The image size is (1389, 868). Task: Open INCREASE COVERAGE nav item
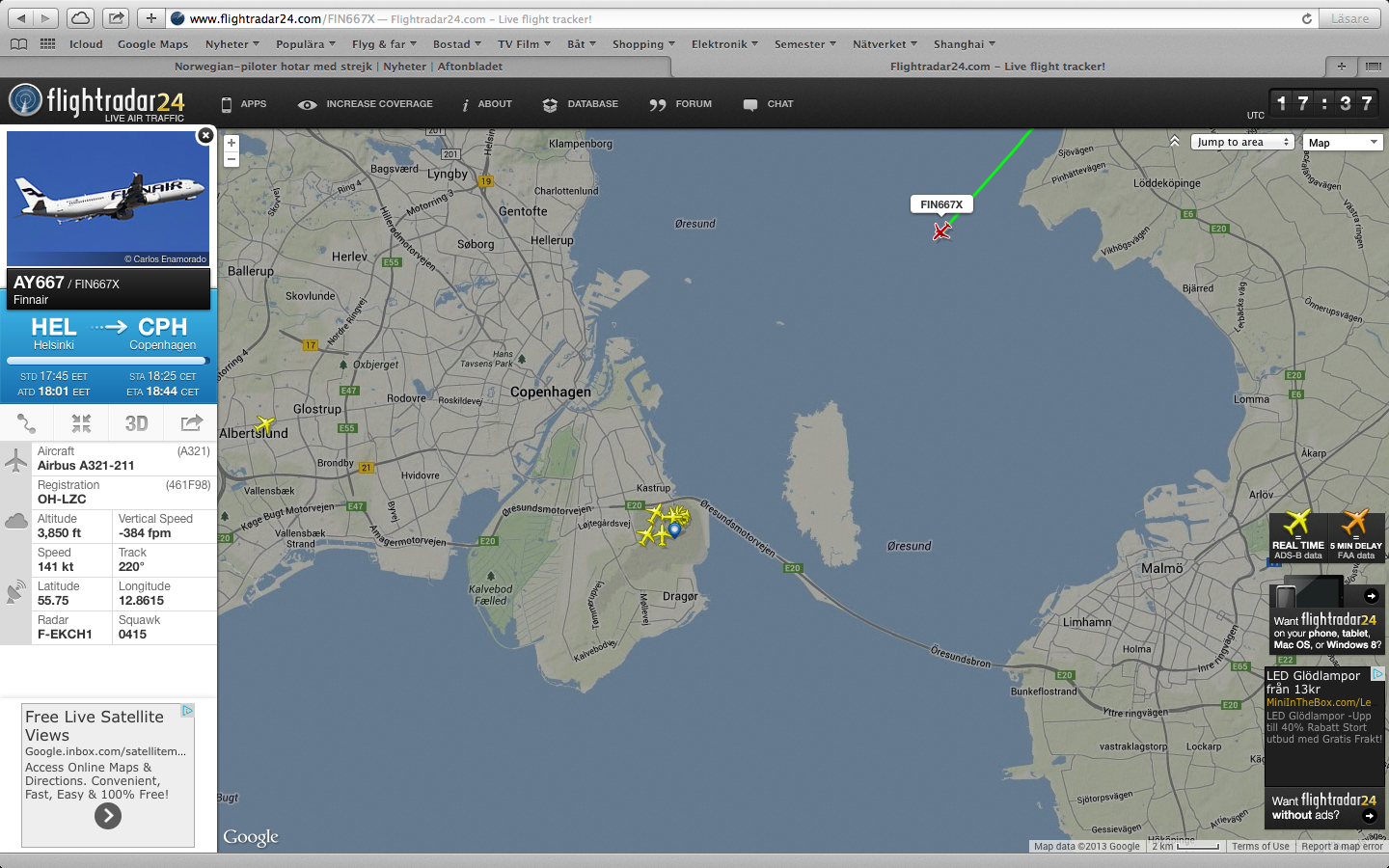(366, 104)
